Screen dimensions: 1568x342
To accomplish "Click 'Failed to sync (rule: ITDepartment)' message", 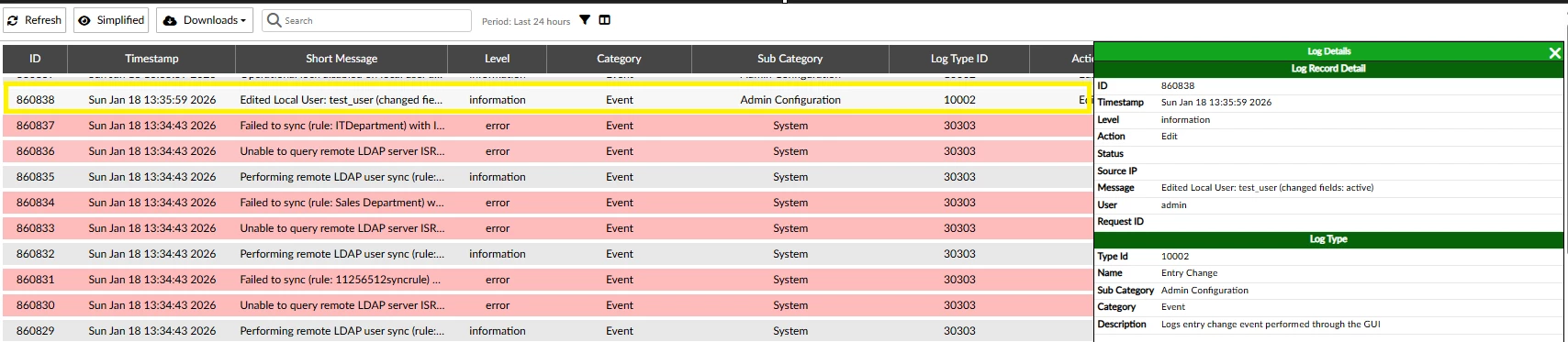I will click(x=342, y=126).
